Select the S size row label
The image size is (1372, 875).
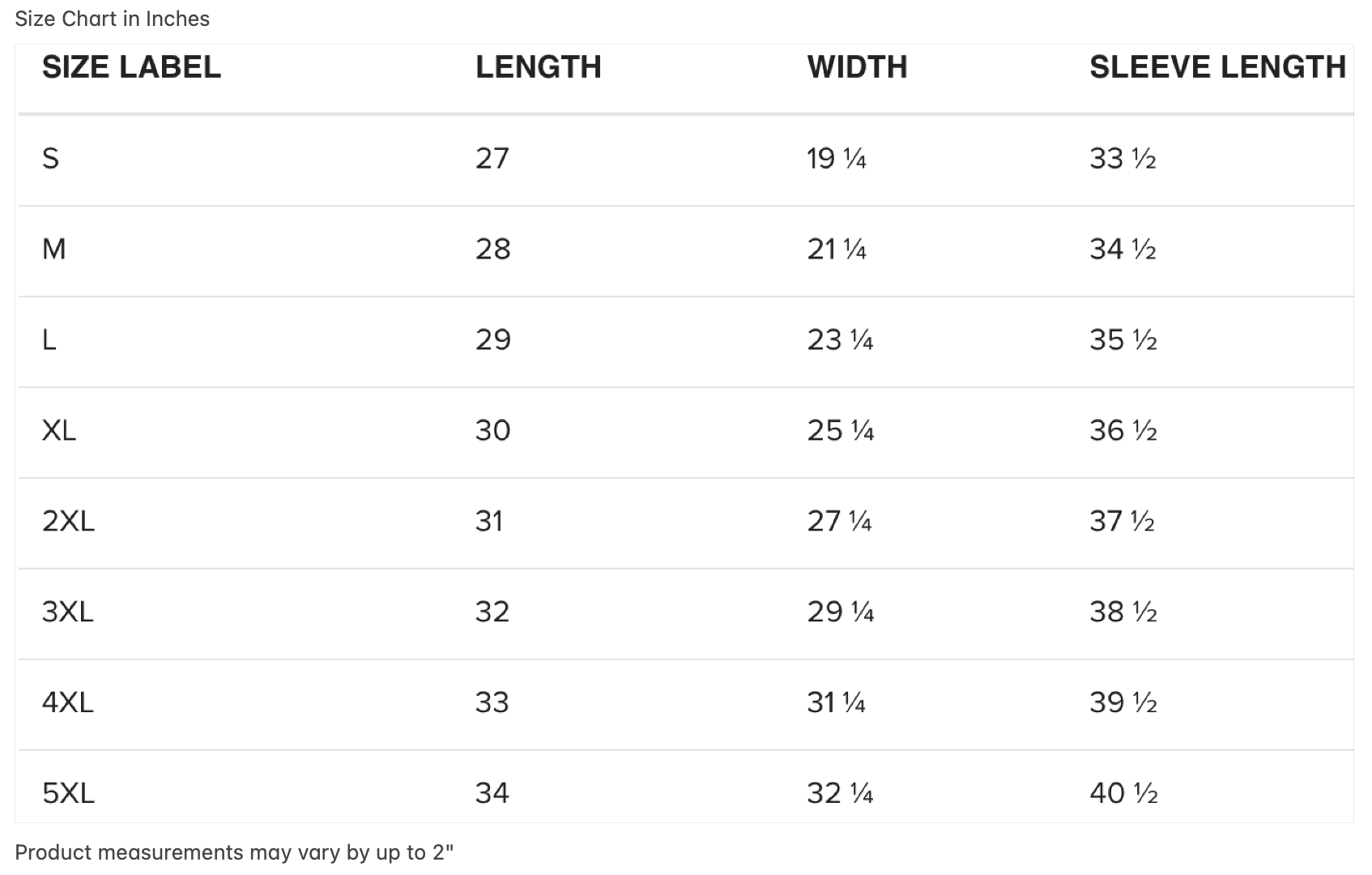point(50,158)
